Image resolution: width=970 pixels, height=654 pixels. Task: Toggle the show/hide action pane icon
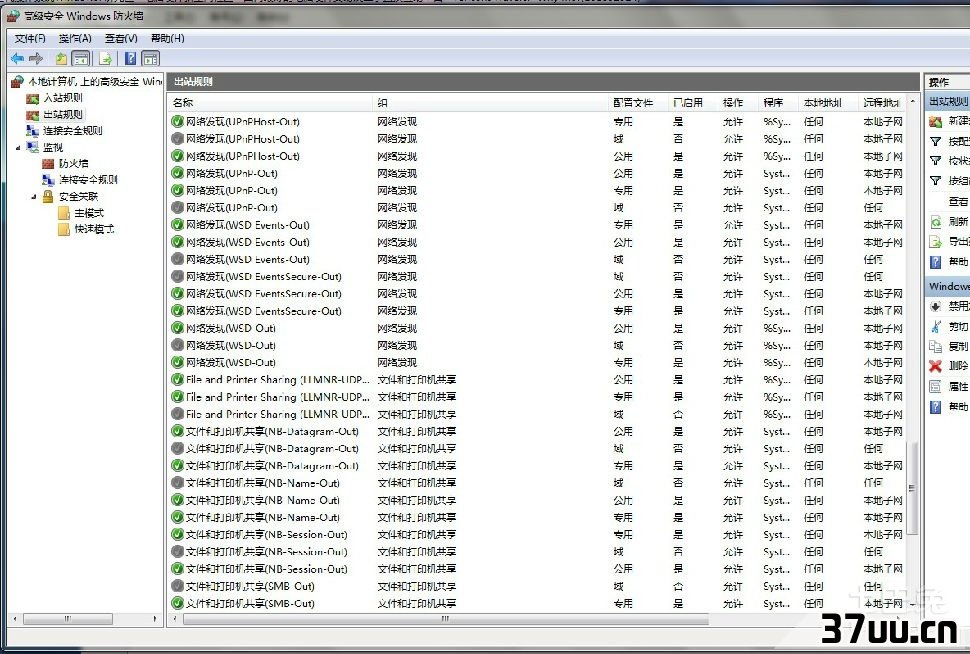[x=150, y=59]
